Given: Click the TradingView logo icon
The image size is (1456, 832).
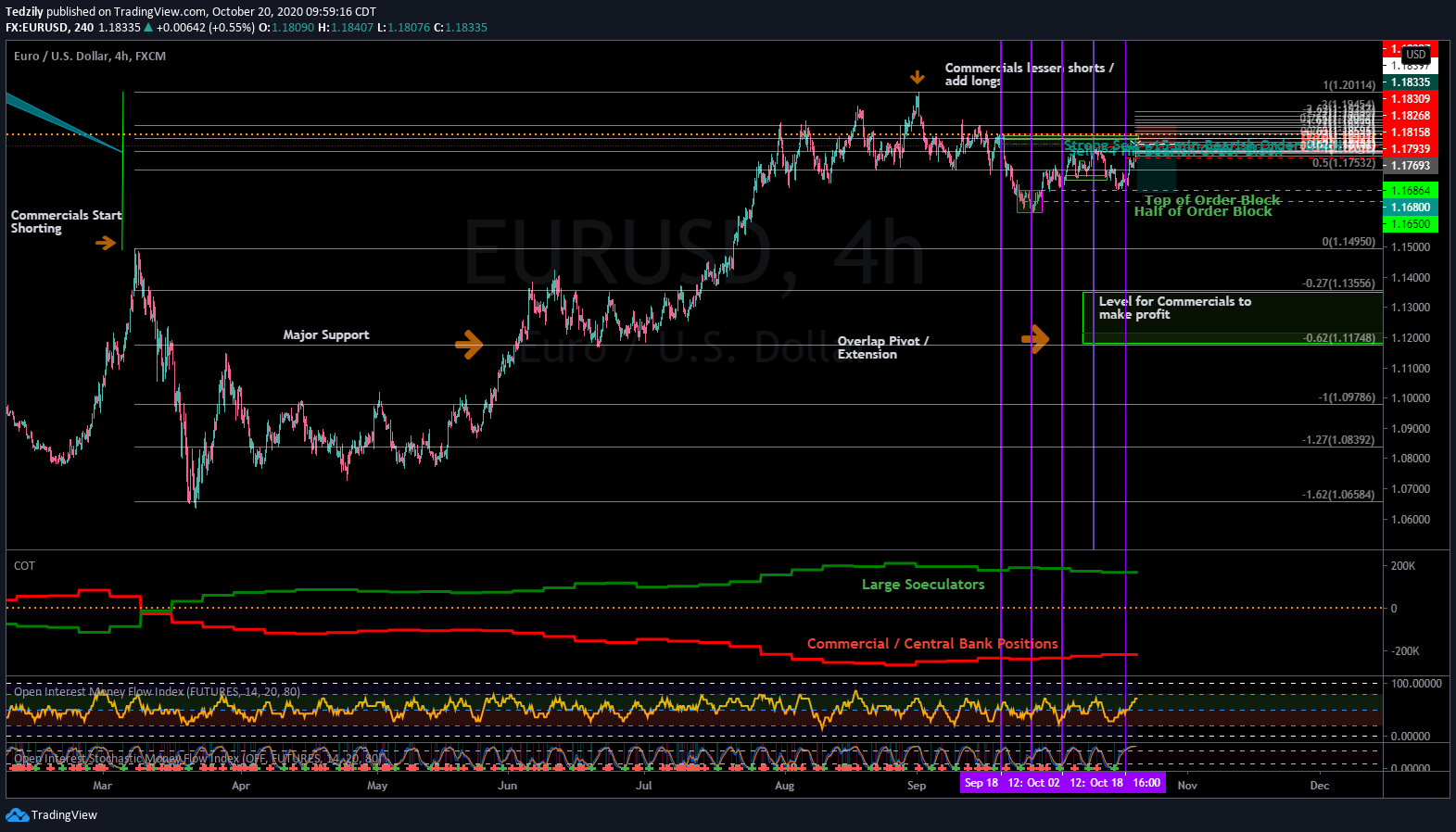Looking at the screenshot, I should pos(17,814).
